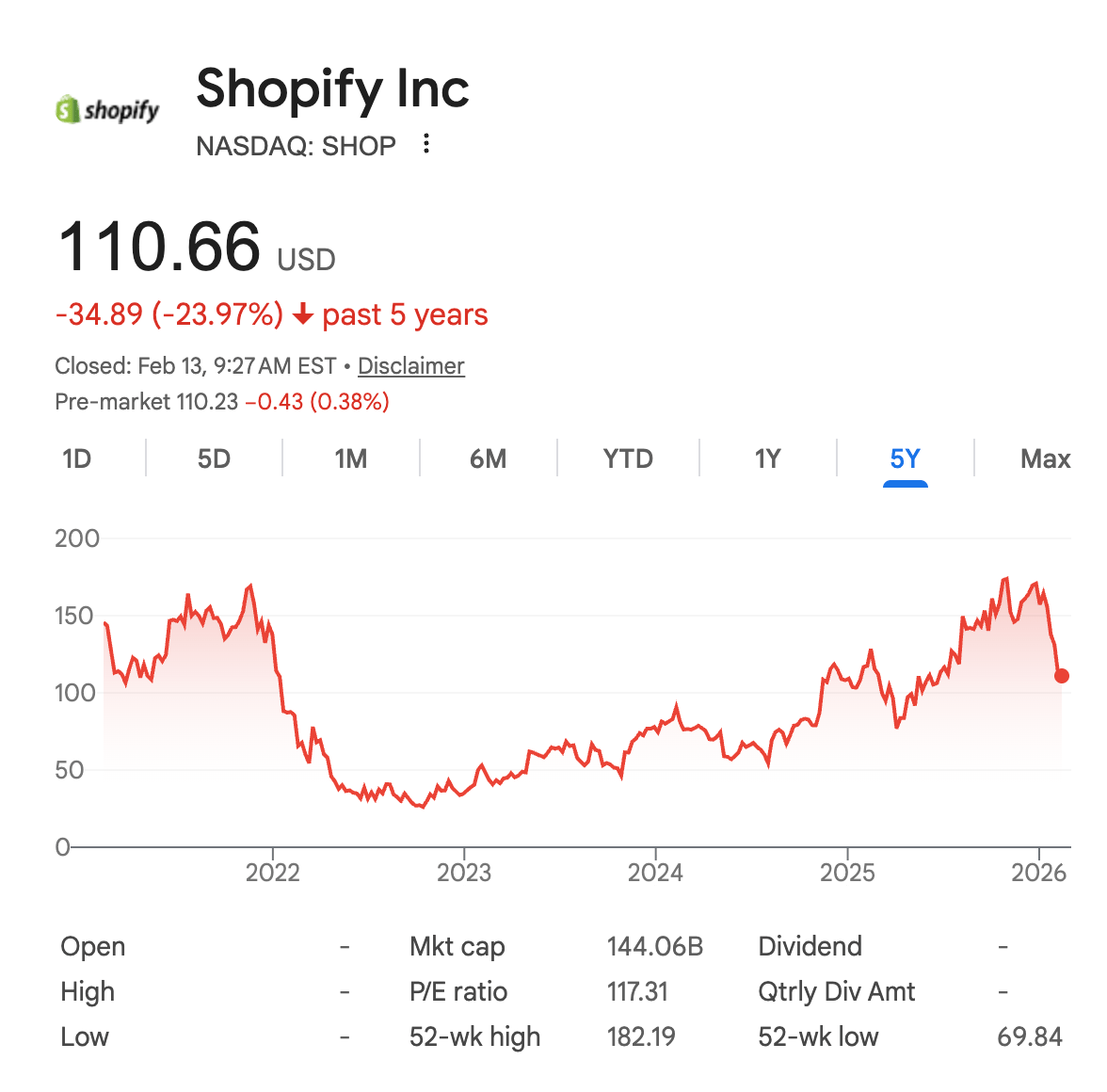Show the YTD chart range
The width and height of the screenshot is (1107, 1092).
click(x=628, y=458)
